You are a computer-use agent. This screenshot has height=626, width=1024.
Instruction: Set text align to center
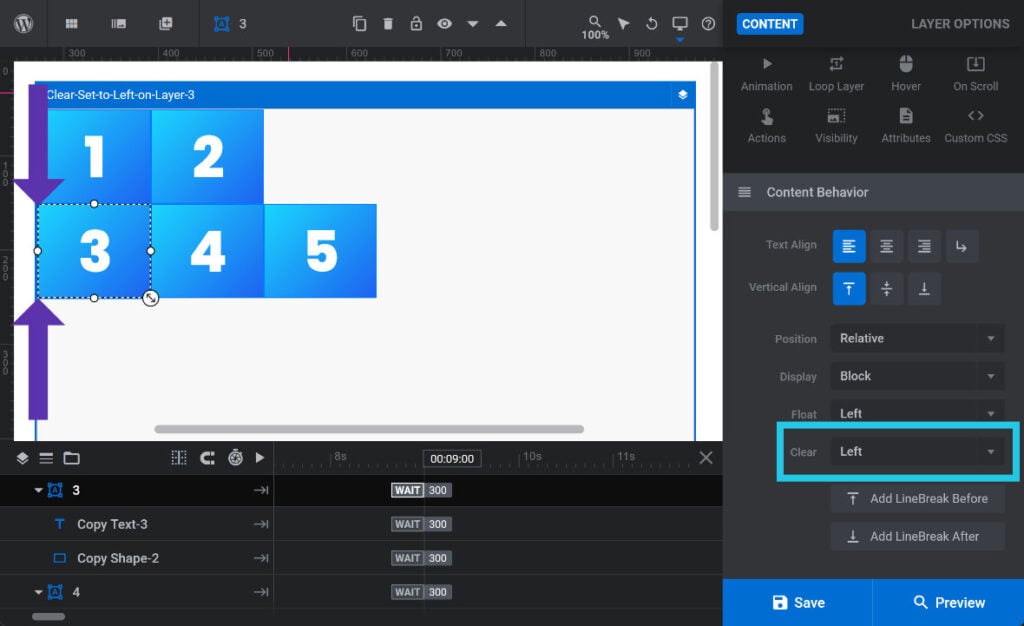[886, 246]
